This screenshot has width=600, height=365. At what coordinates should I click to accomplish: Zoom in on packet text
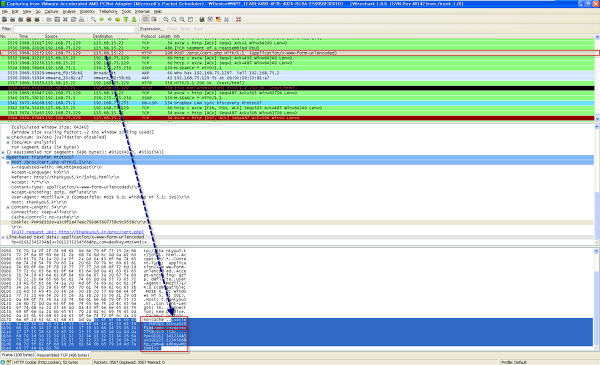[x=166, y=20]
